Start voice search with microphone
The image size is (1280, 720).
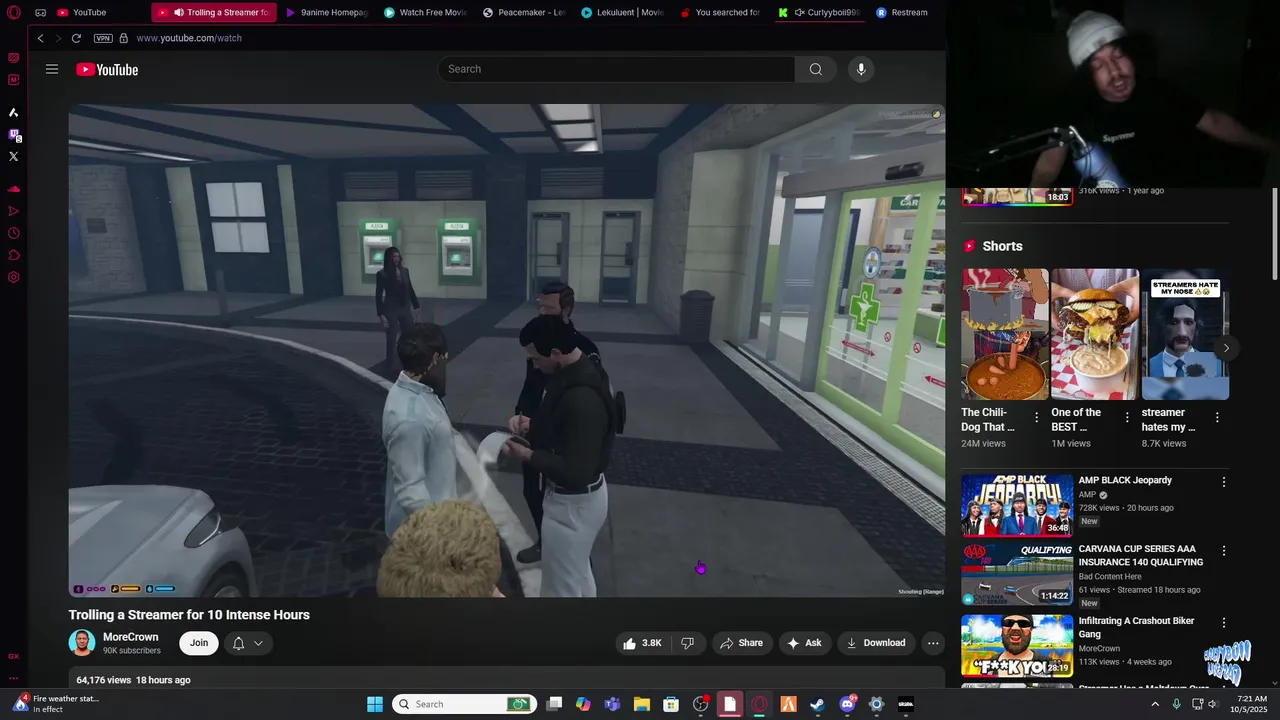[x=861, y=69]
